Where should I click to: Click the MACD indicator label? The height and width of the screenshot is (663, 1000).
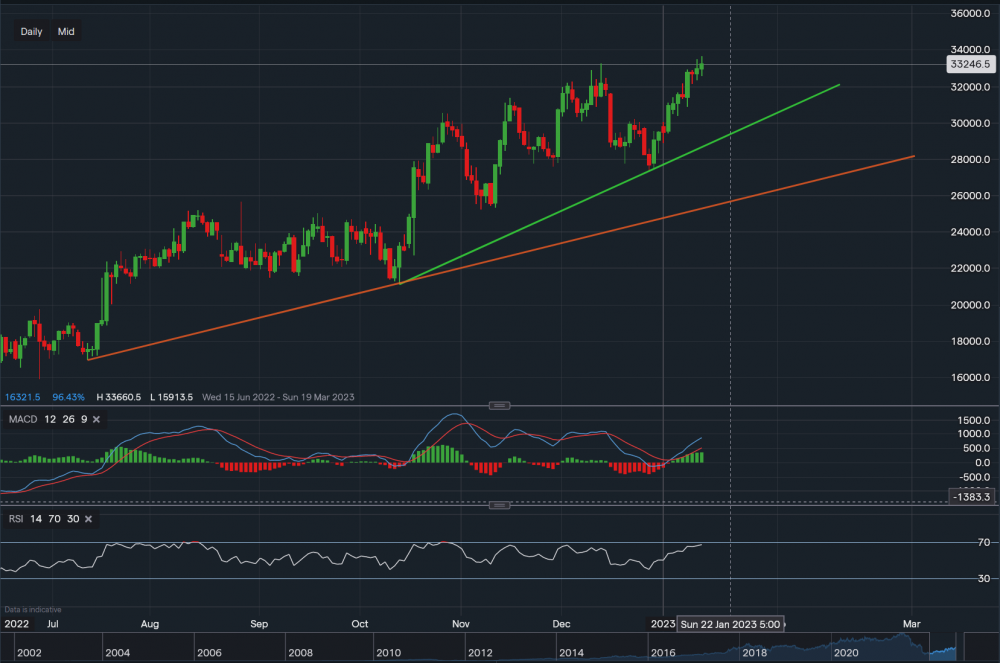click(x=21, y=419)
